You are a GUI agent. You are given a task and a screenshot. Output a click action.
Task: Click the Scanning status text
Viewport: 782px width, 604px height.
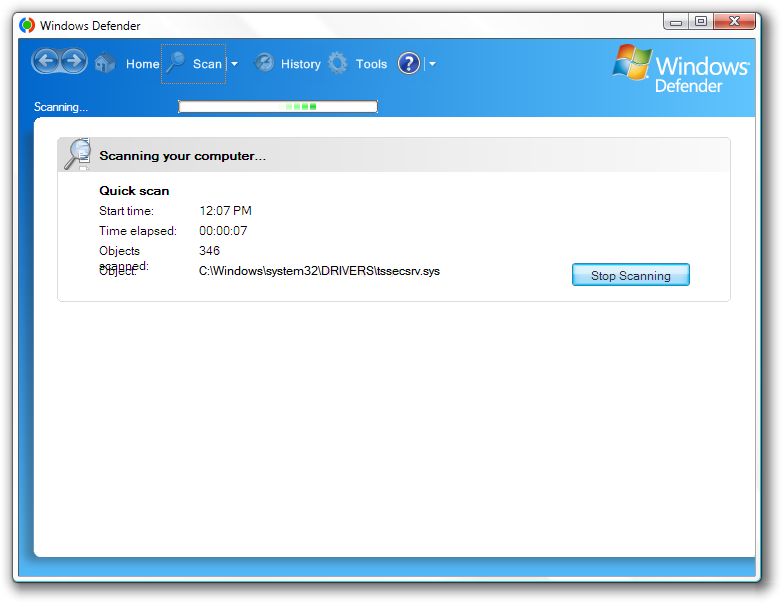click(61, 107)
